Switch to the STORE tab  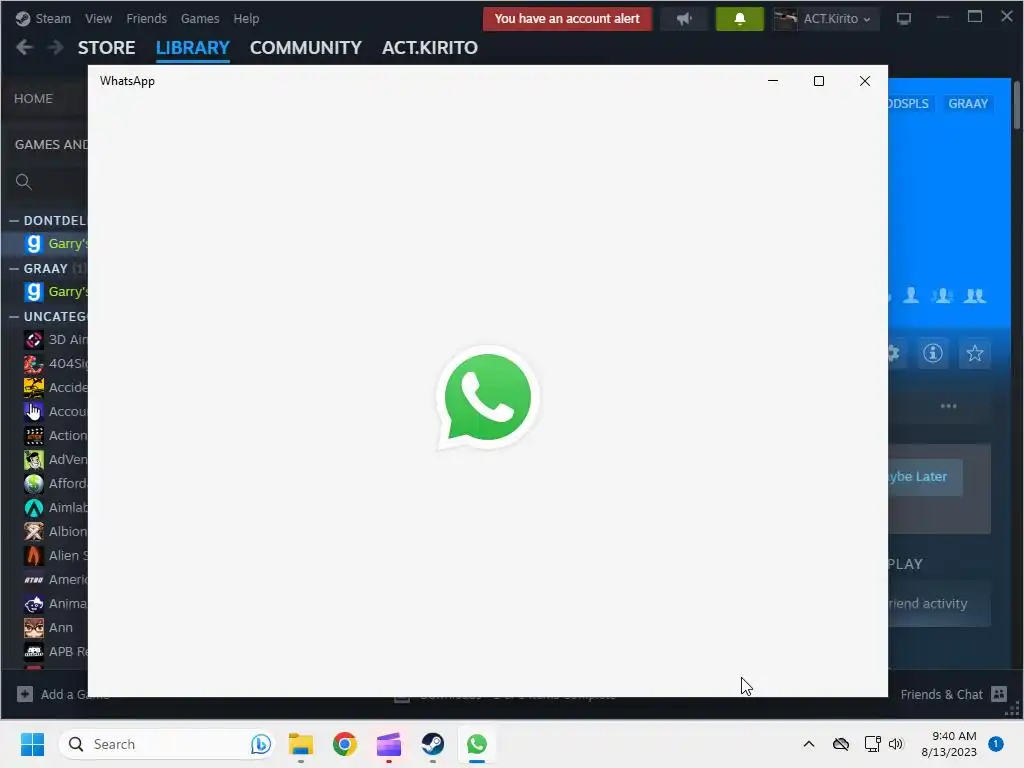[106, 48]
